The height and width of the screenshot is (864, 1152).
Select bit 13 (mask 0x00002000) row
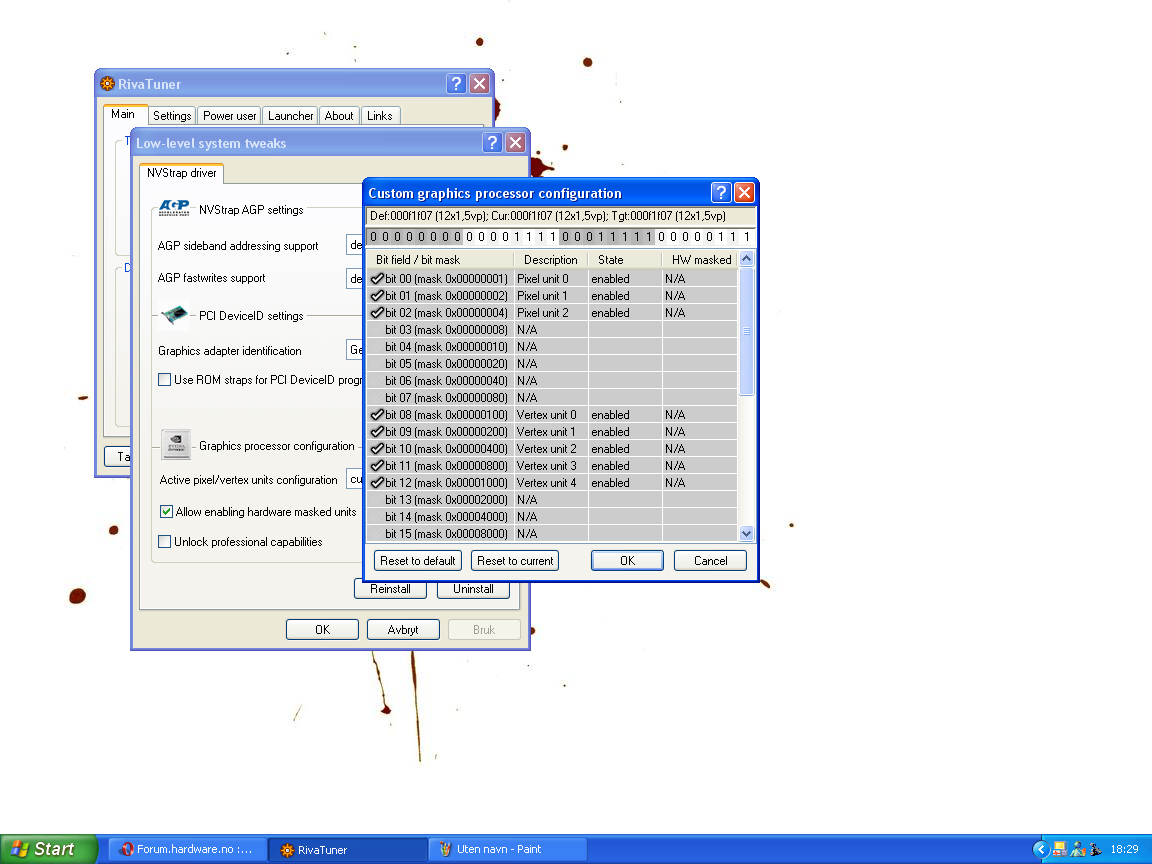pos(552,499)
